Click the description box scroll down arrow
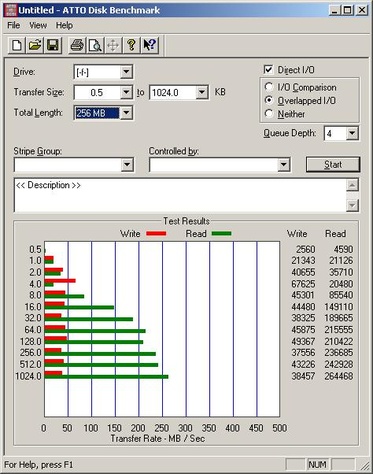The height and width of the screenshot is (474, 373). pyautogui.click(x=352, y=205)
